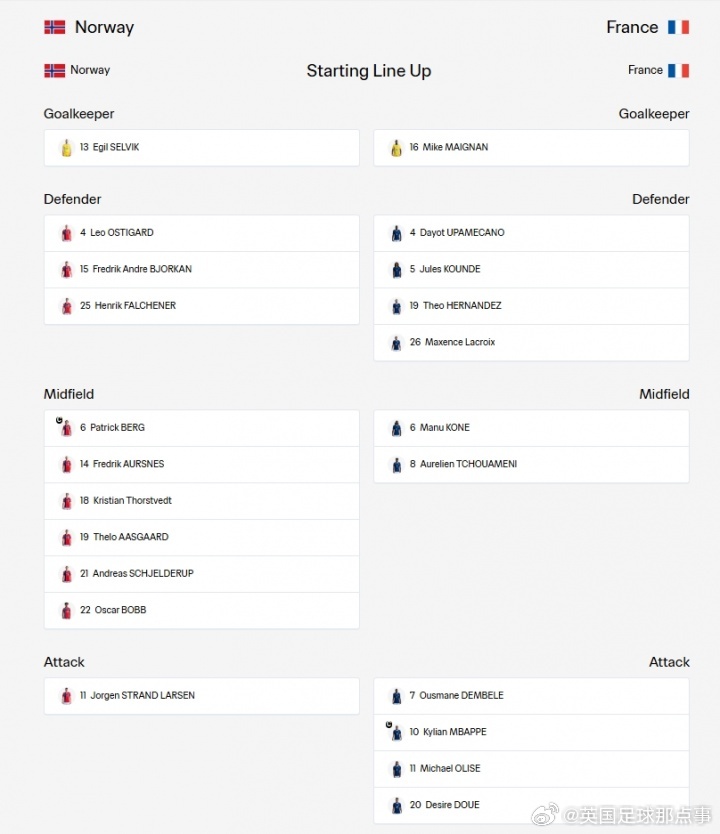Open Andreas SCHJELDERUP midfielder entry
720x834 pixels.
pos(202,574)
